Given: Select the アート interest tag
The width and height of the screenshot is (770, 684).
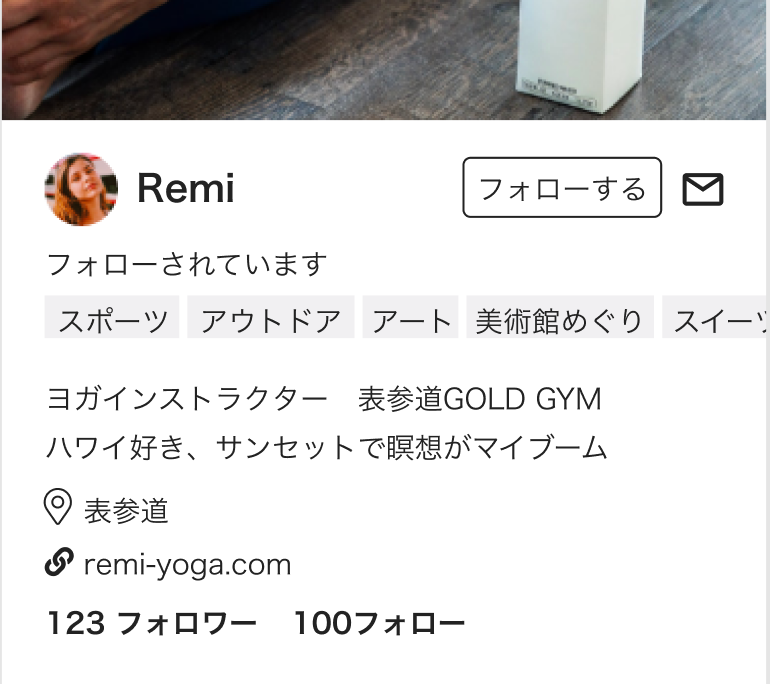Looking at the screenshot, I should click(411, 317).
